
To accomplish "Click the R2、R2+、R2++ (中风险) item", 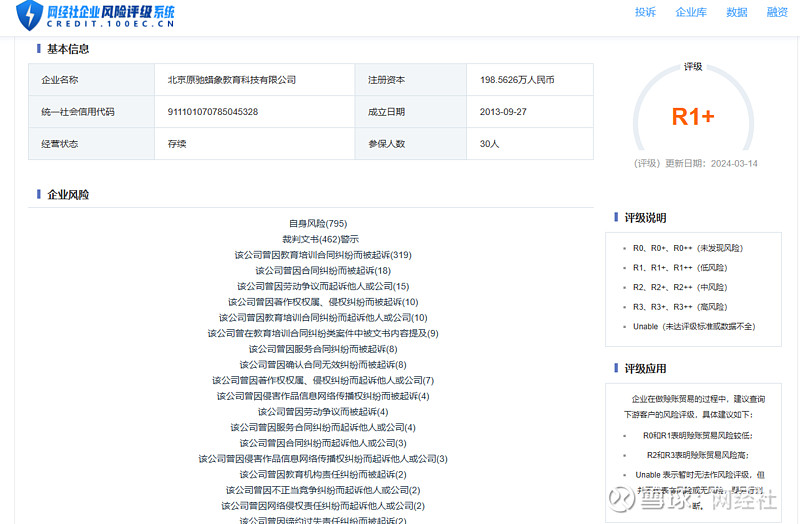I will point(680,287).
